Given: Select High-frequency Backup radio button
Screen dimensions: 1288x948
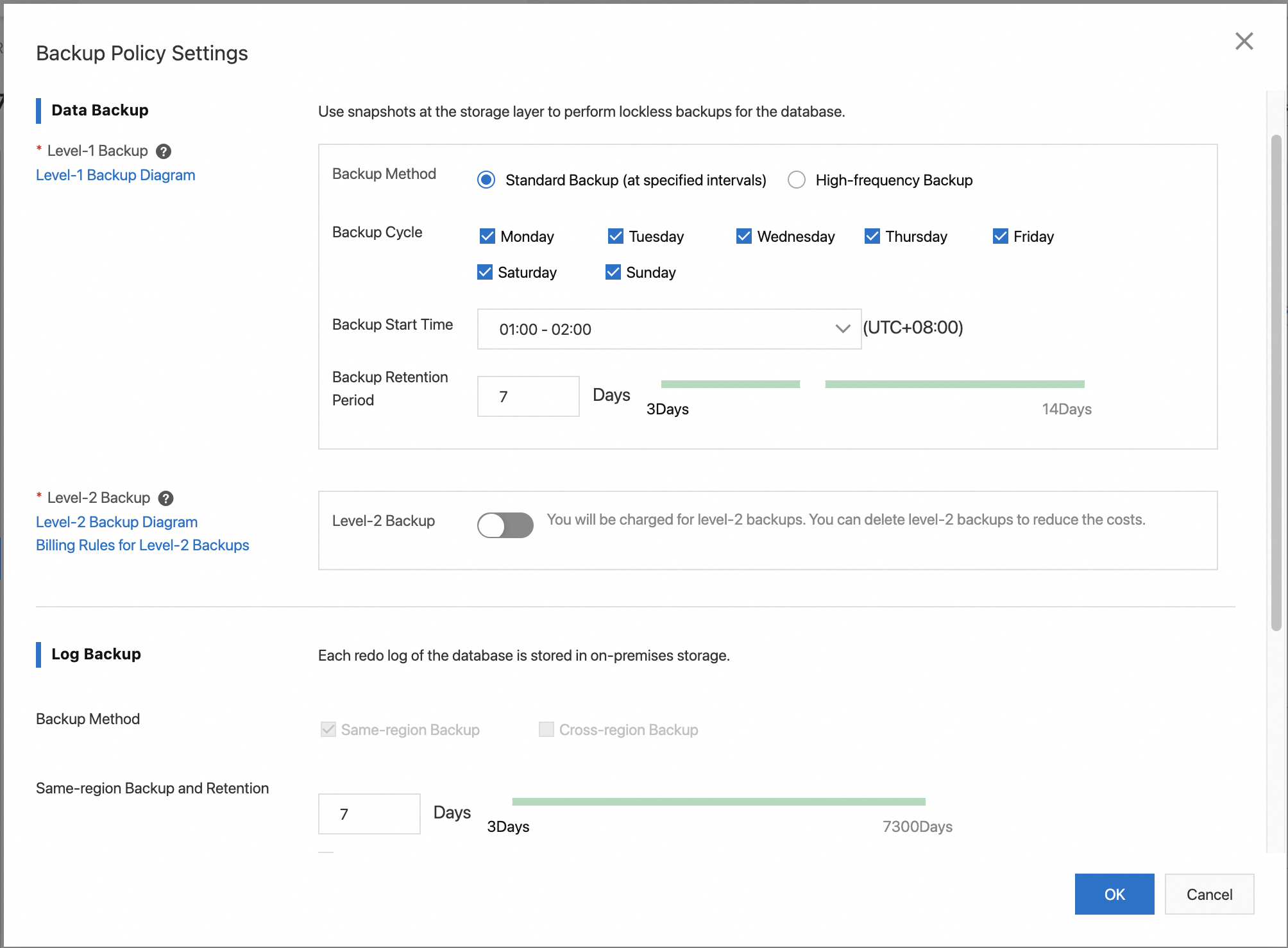Looking at the screenshot, I should (797, 180).
